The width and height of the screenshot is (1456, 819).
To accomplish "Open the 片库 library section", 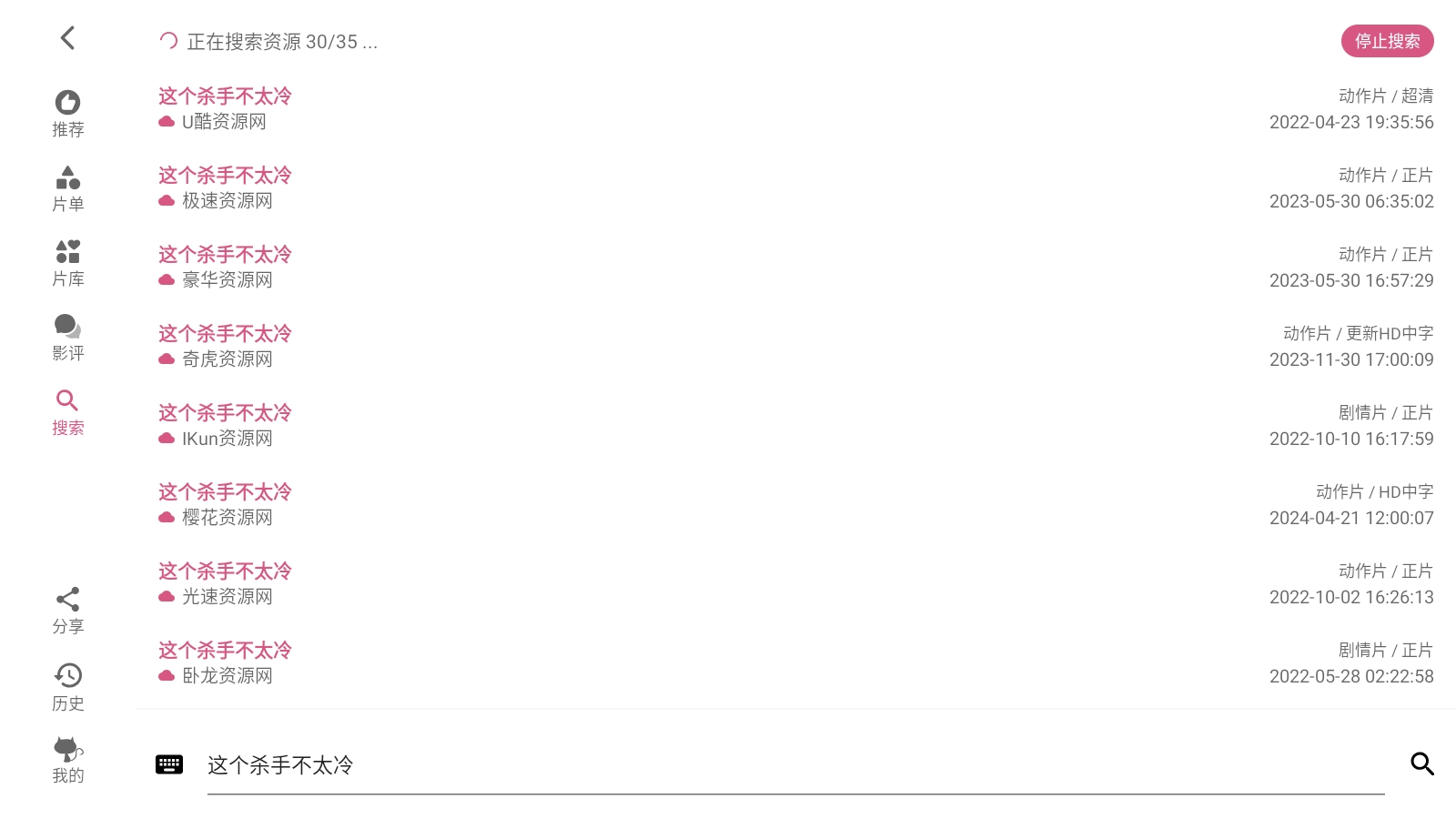I will pyautogui.click(x=67, y=263).
